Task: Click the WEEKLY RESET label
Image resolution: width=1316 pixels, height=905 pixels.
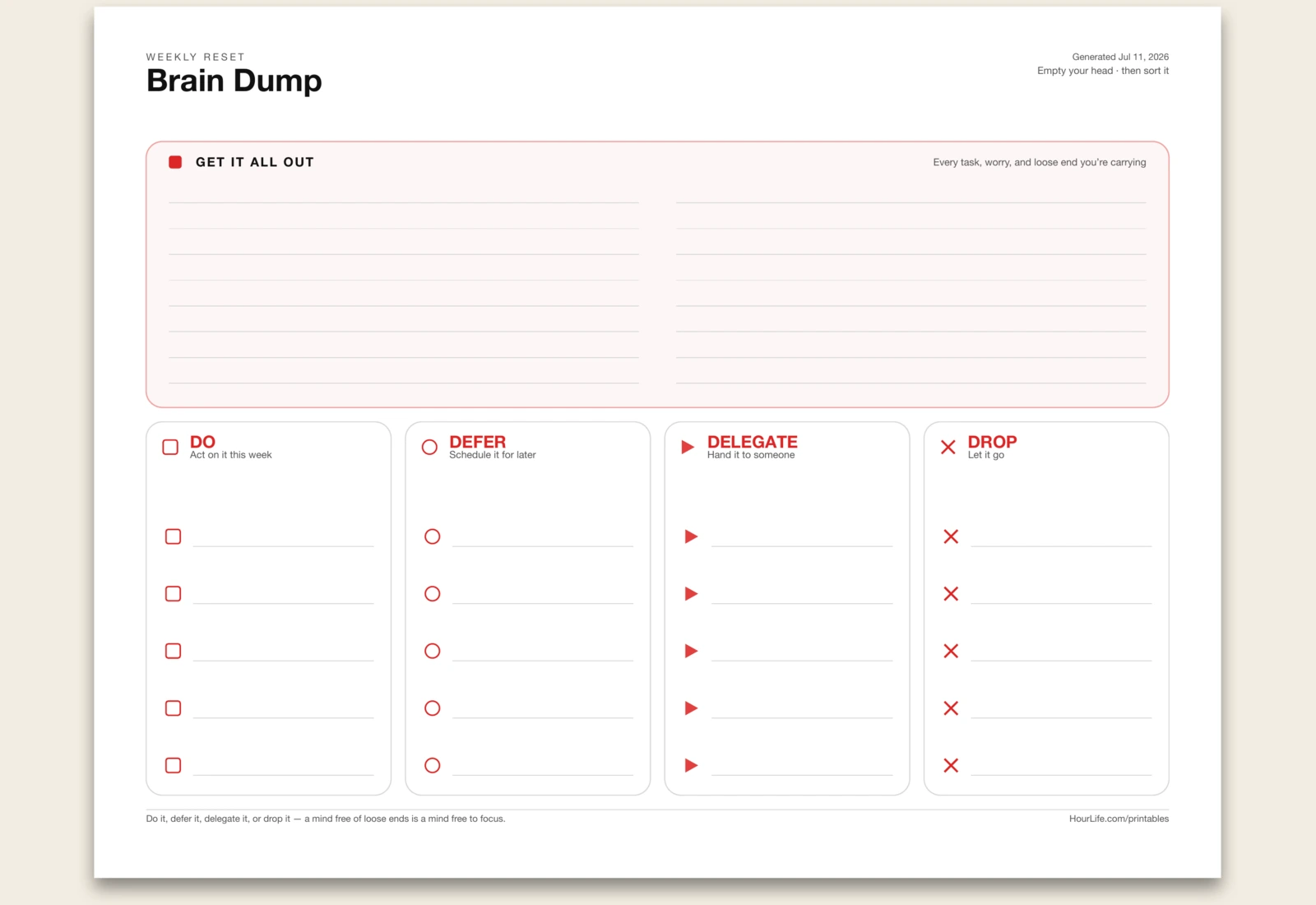Action: [195, 57]
